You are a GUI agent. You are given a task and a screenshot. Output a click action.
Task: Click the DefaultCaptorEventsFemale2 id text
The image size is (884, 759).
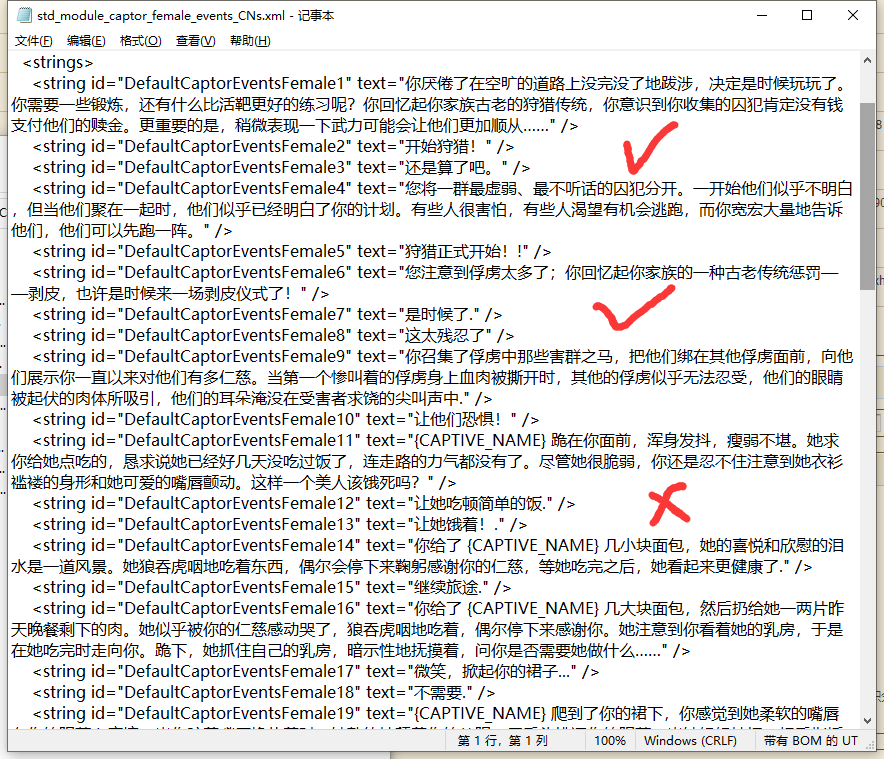234,147
